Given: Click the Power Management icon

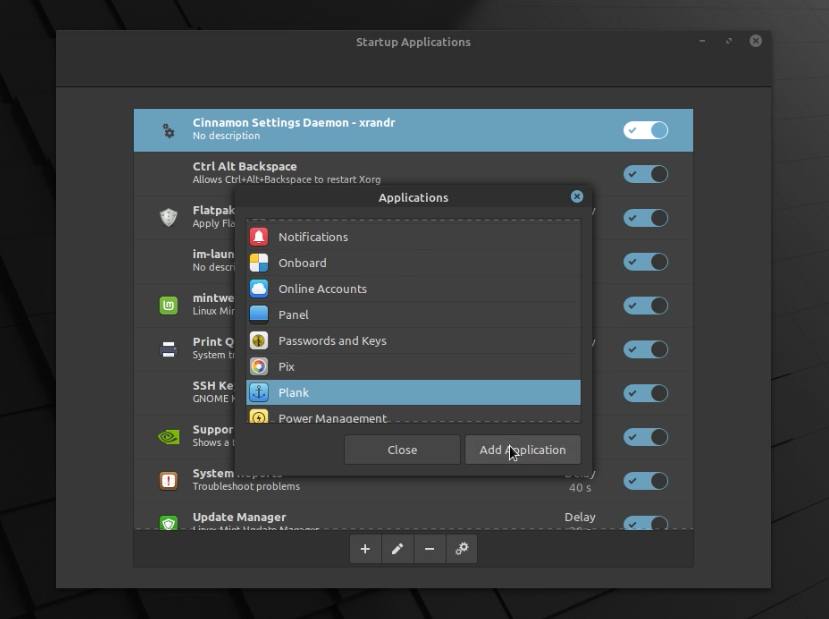Looking at the screenshot, I should (x=259, y=417).
